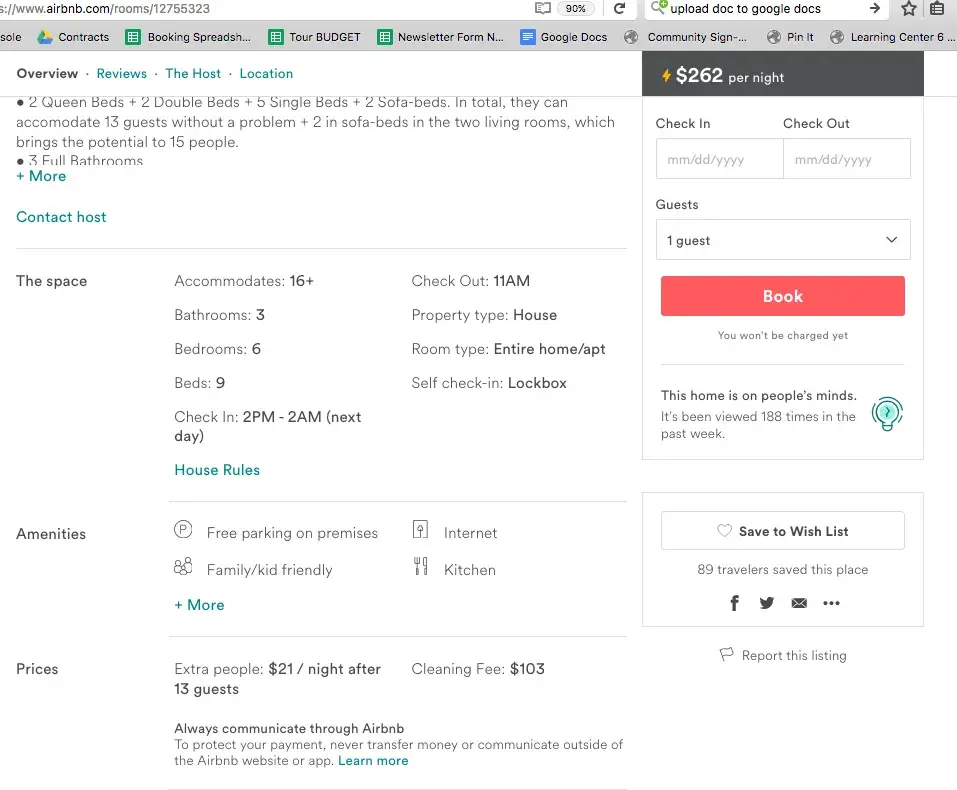Expand amenities list with + More
Screen dimensions: 957x790
click(199, 605)
